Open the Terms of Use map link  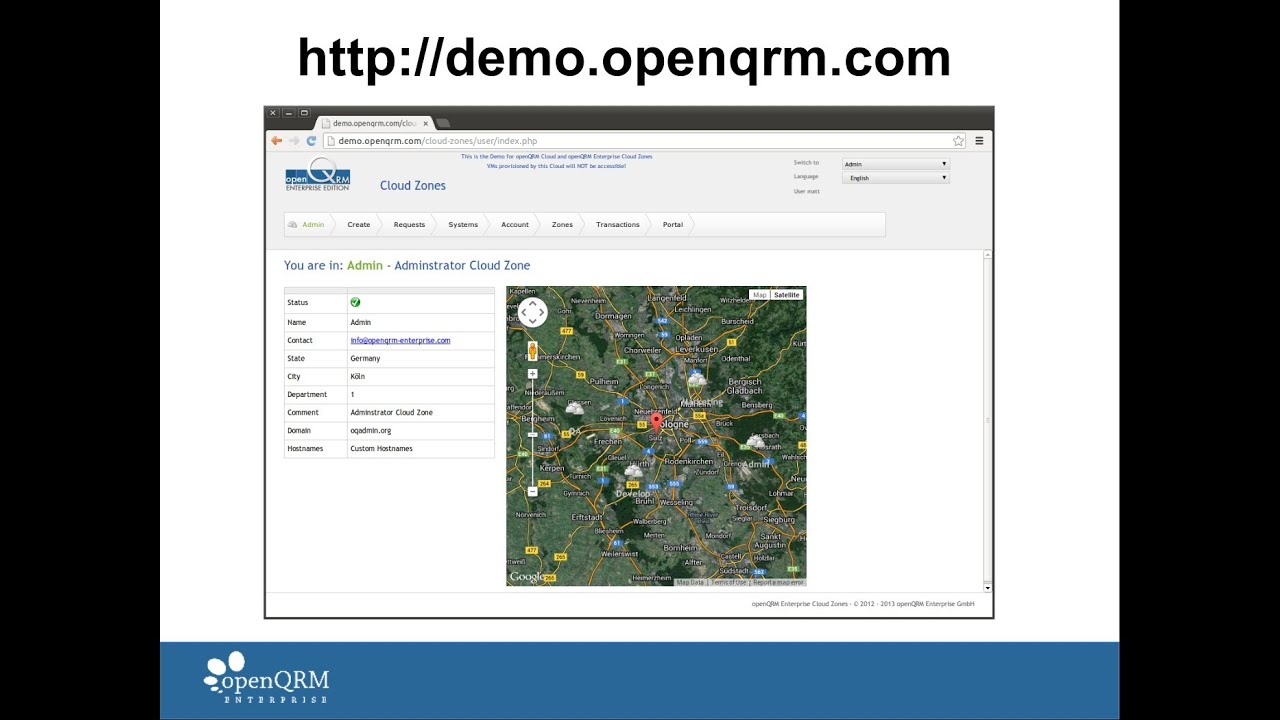pyautogui.click(x=729, y=582)
